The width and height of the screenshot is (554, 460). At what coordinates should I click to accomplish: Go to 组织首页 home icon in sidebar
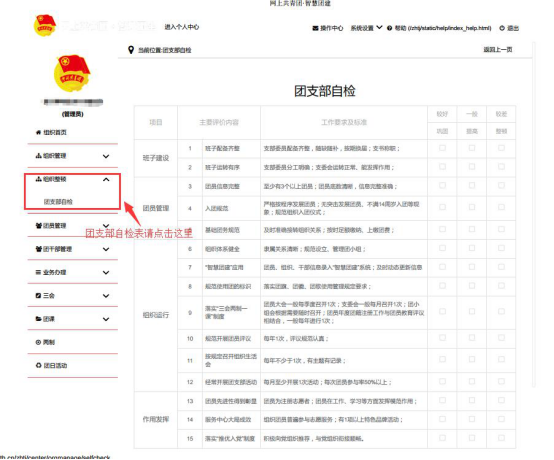point(39,132)
